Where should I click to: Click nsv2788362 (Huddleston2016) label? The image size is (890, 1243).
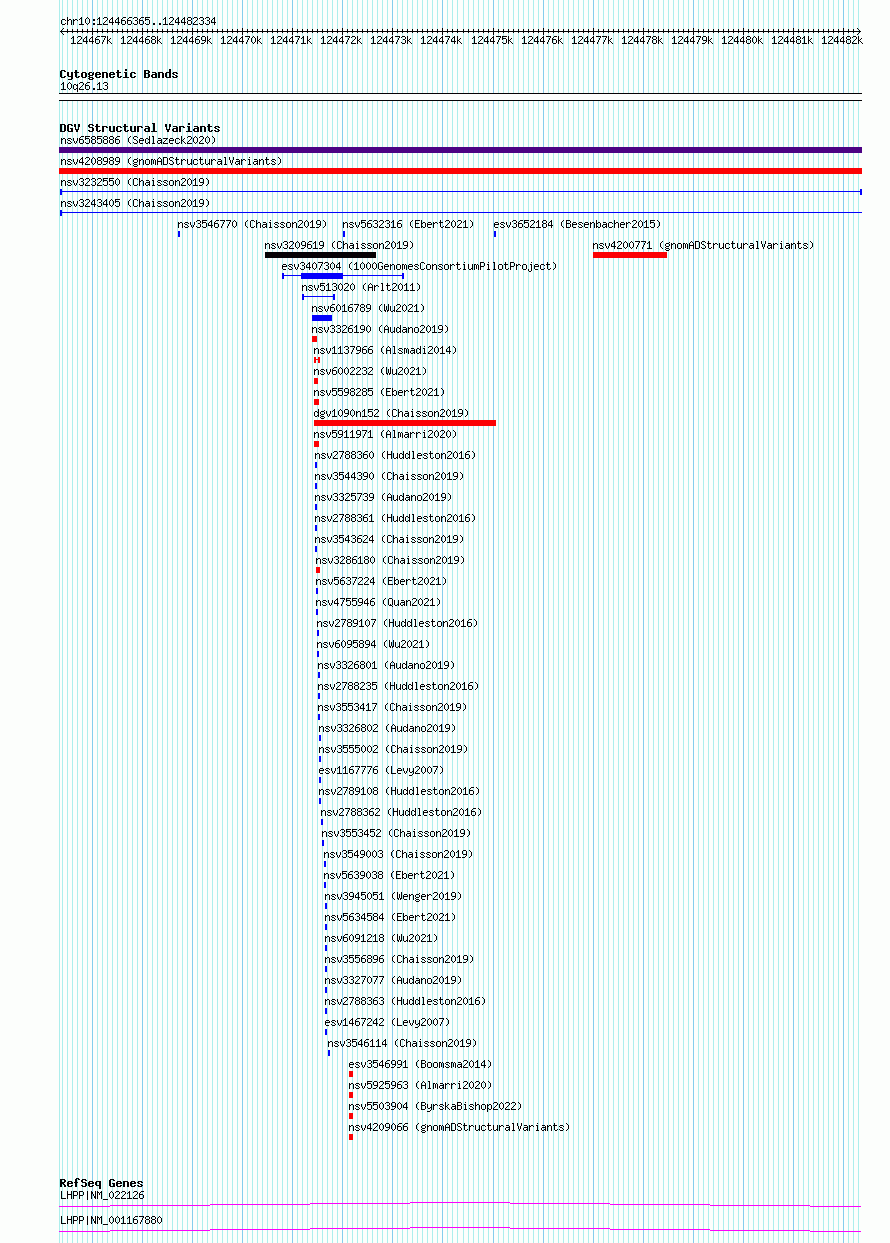pyautogui.click(x=401, y=813)
